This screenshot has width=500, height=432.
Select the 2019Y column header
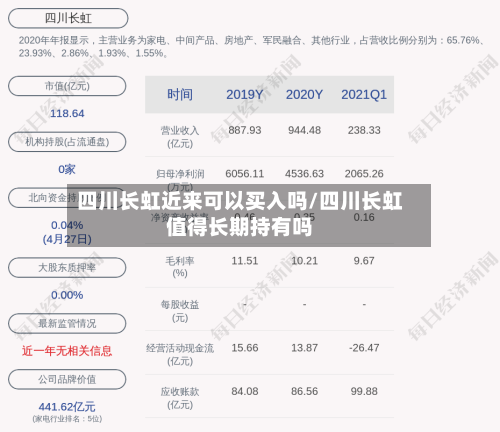click(x=245, y=95)
